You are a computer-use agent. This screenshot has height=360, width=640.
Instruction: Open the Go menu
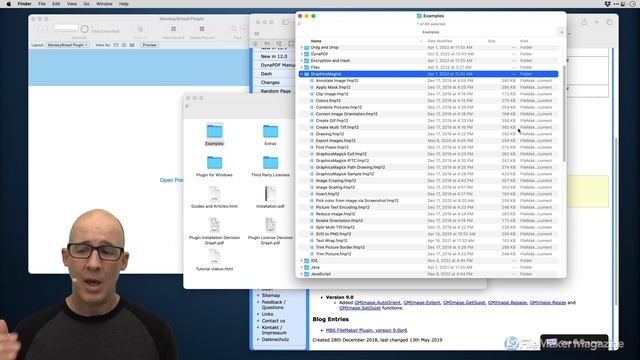[87, 4]
